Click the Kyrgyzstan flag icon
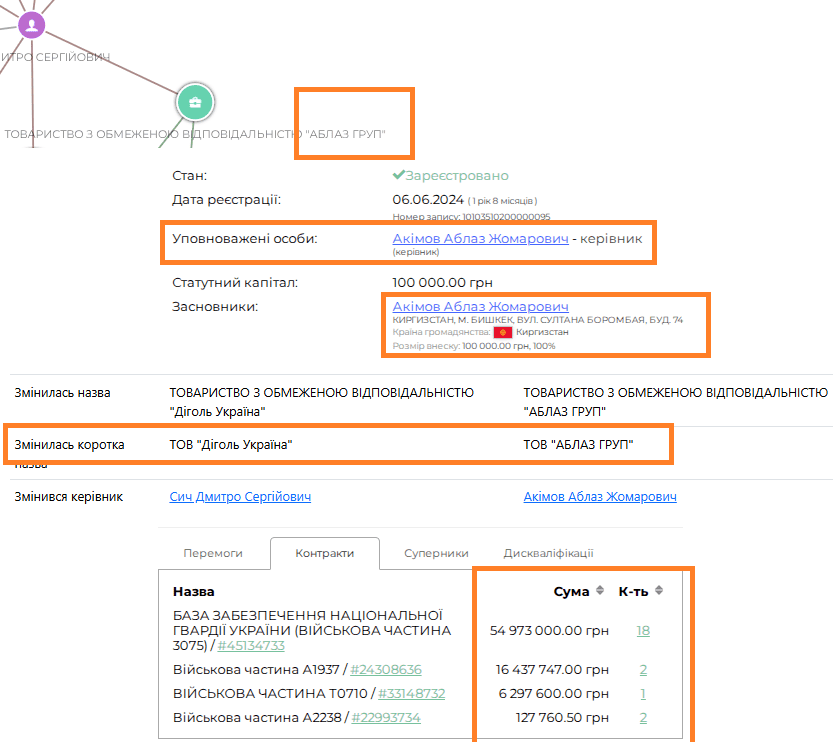The height and width of the screenshot is (742, 835). tap(503, 332)
